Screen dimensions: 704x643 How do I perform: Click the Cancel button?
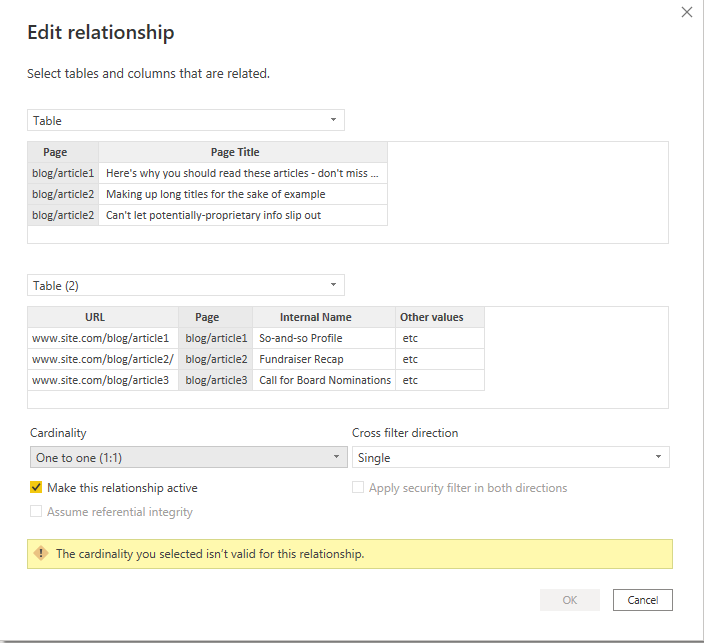click(x=642, y=600)
